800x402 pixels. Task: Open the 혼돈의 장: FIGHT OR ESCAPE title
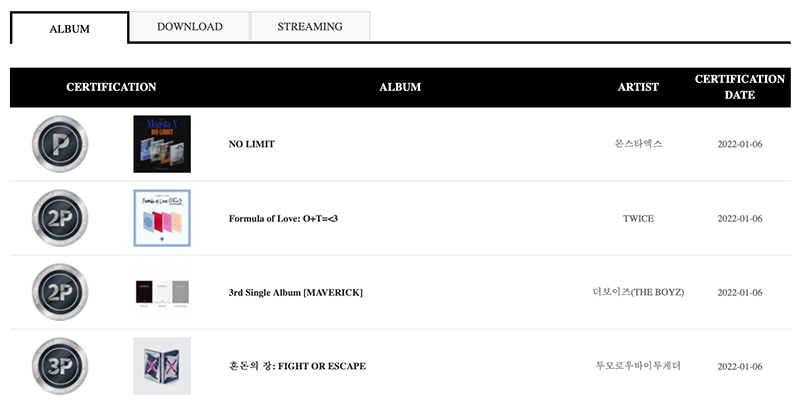click(x=297, y=366)
